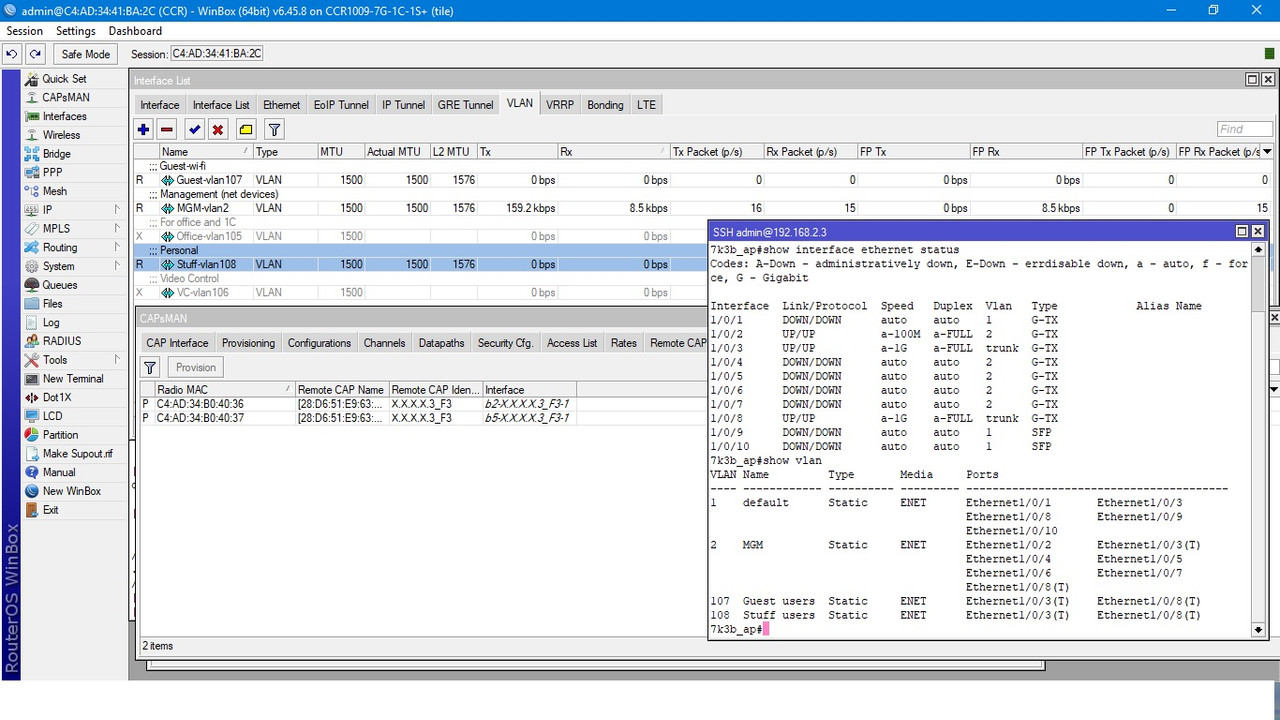Open the Session menu
Screen dimensions: 1280x720
coord(25,31)
